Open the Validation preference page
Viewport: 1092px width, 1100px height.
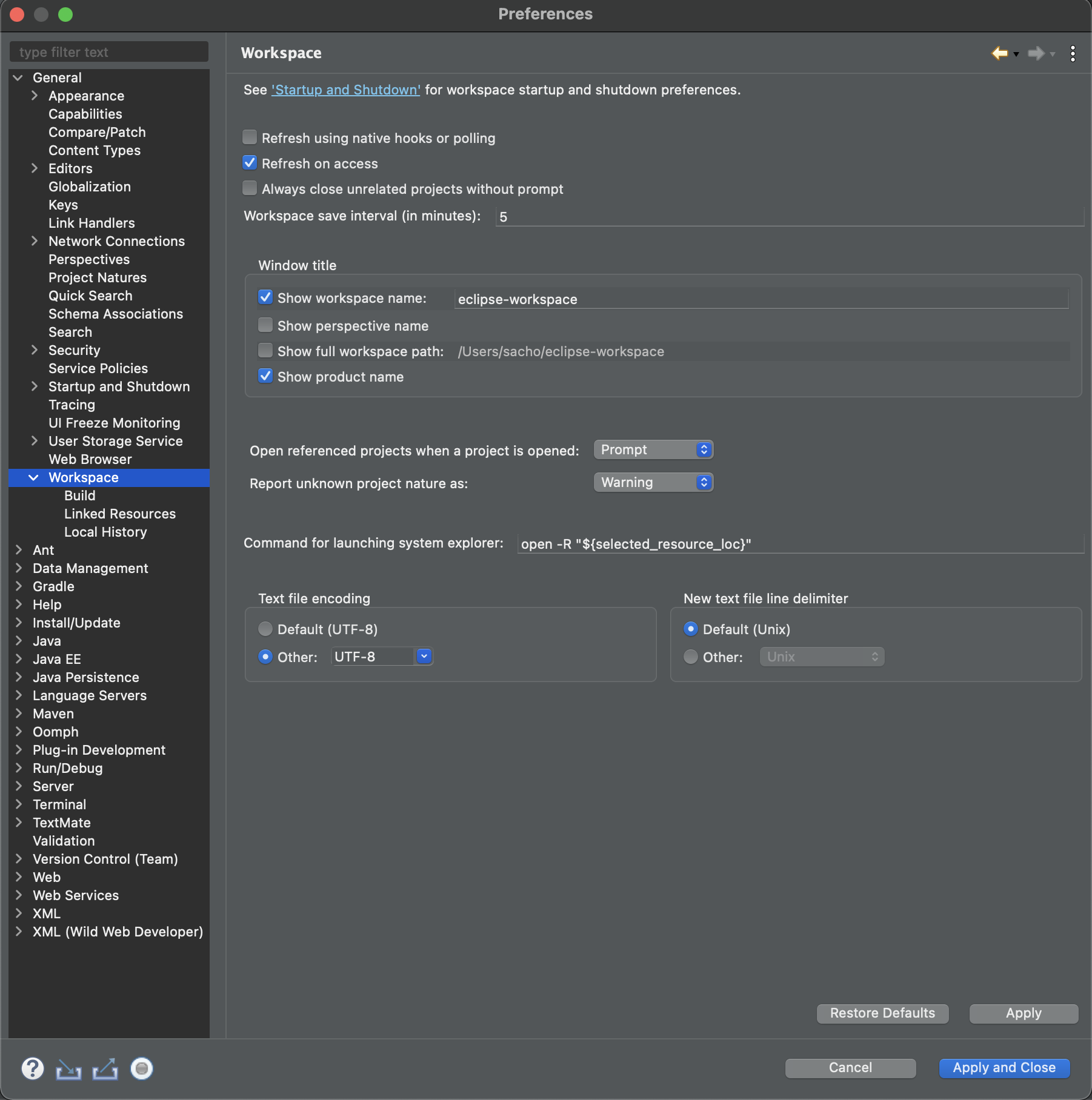[64, 841]
